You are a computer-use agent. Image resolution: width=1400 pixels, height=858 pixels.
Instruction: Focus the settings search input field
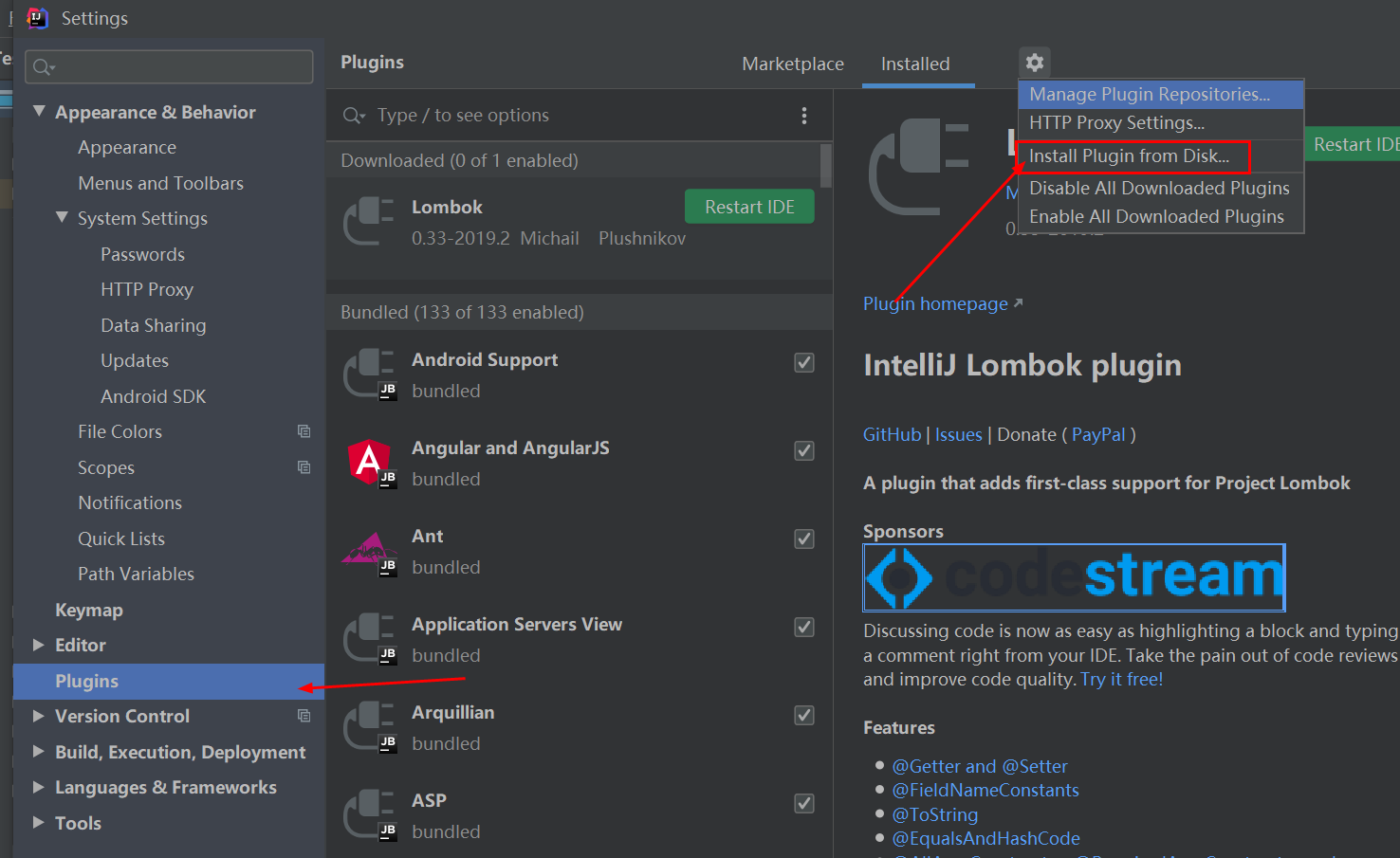(169, 66)
